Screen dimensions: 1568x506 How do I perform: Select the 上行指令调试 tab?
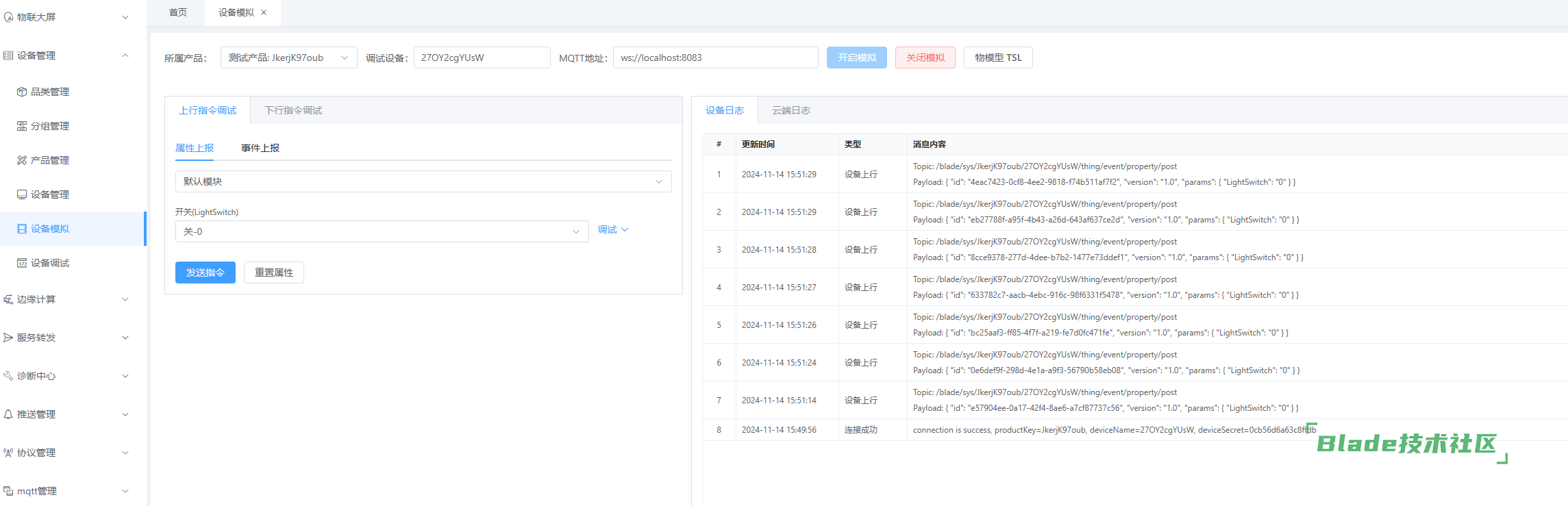(208, 110)
